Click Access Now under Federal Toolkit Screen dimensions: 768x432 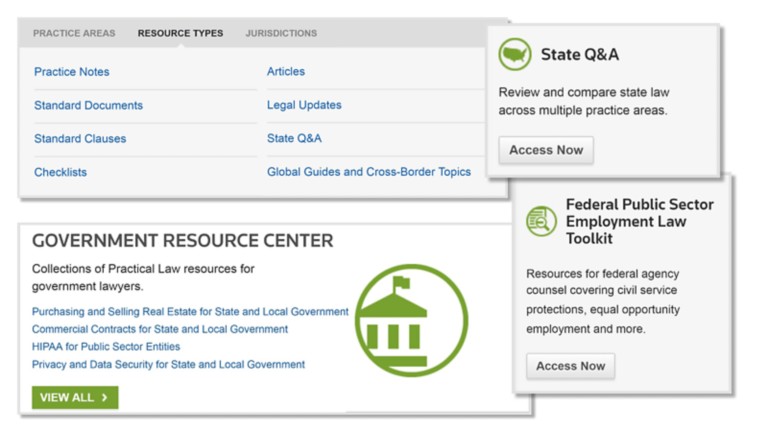point(571,366)
